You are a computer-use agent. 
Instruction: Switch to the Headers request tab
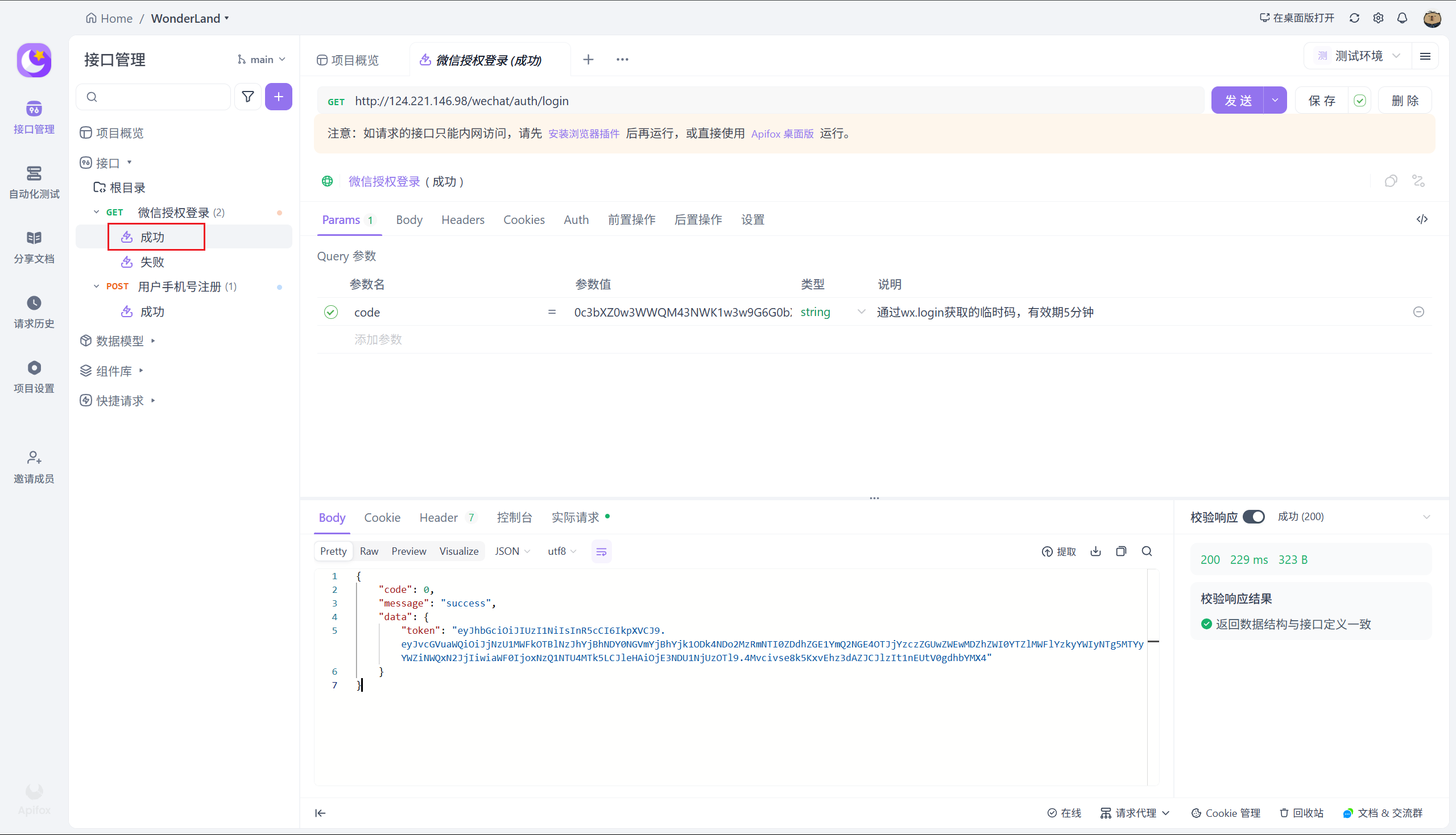click(462, 219)
